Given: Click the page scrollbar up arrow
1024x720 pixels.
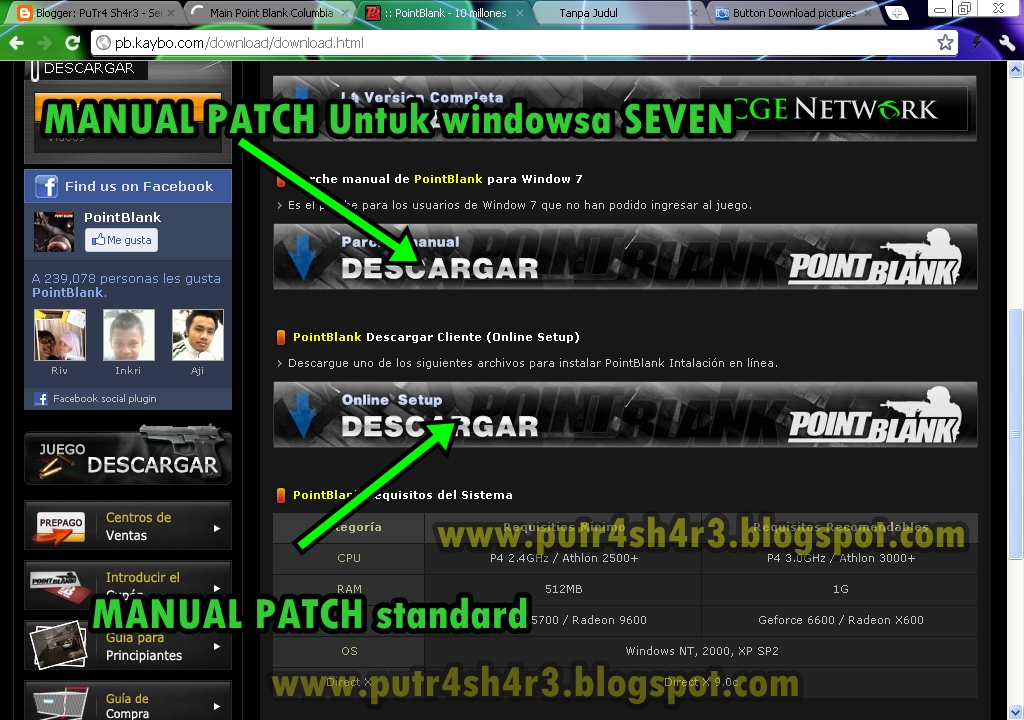Looking at the screenshot, I should tap(1016, 69).
